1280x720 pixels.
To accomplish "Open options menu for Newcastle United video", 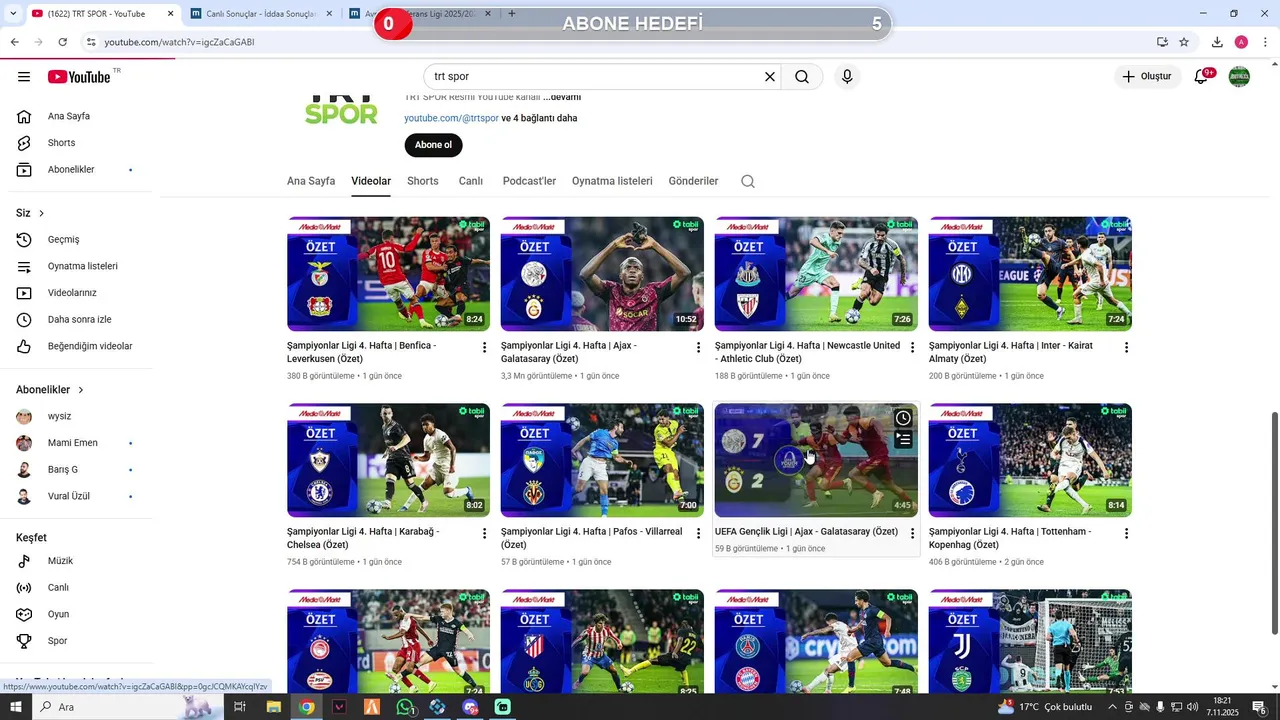I will 912,347.
